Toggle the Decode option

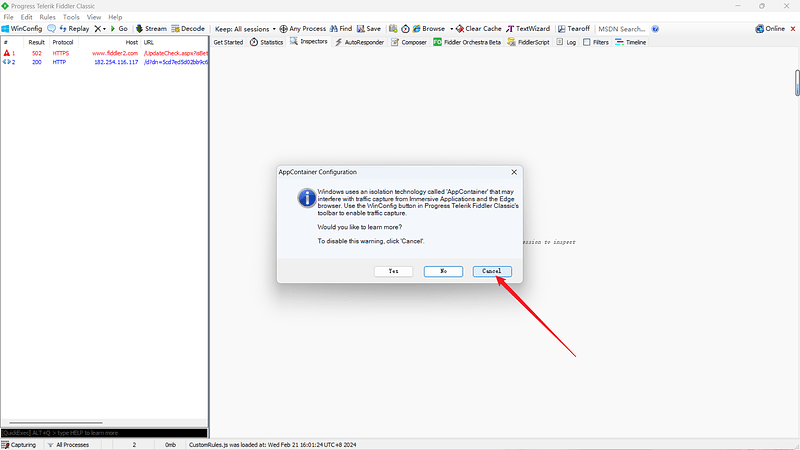(188, 29)
